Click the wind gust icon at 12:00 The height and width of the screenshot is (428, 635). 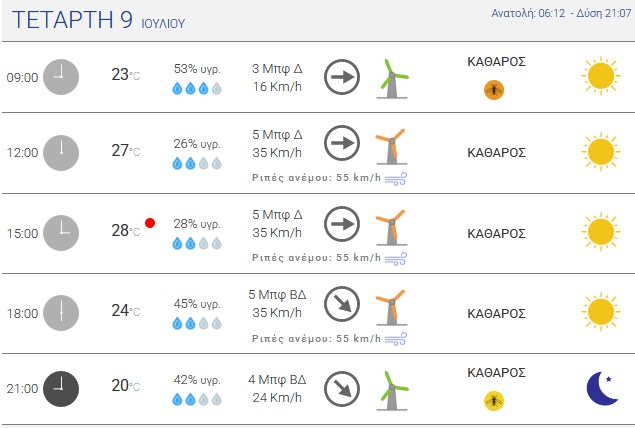click(x=396, y=179)
